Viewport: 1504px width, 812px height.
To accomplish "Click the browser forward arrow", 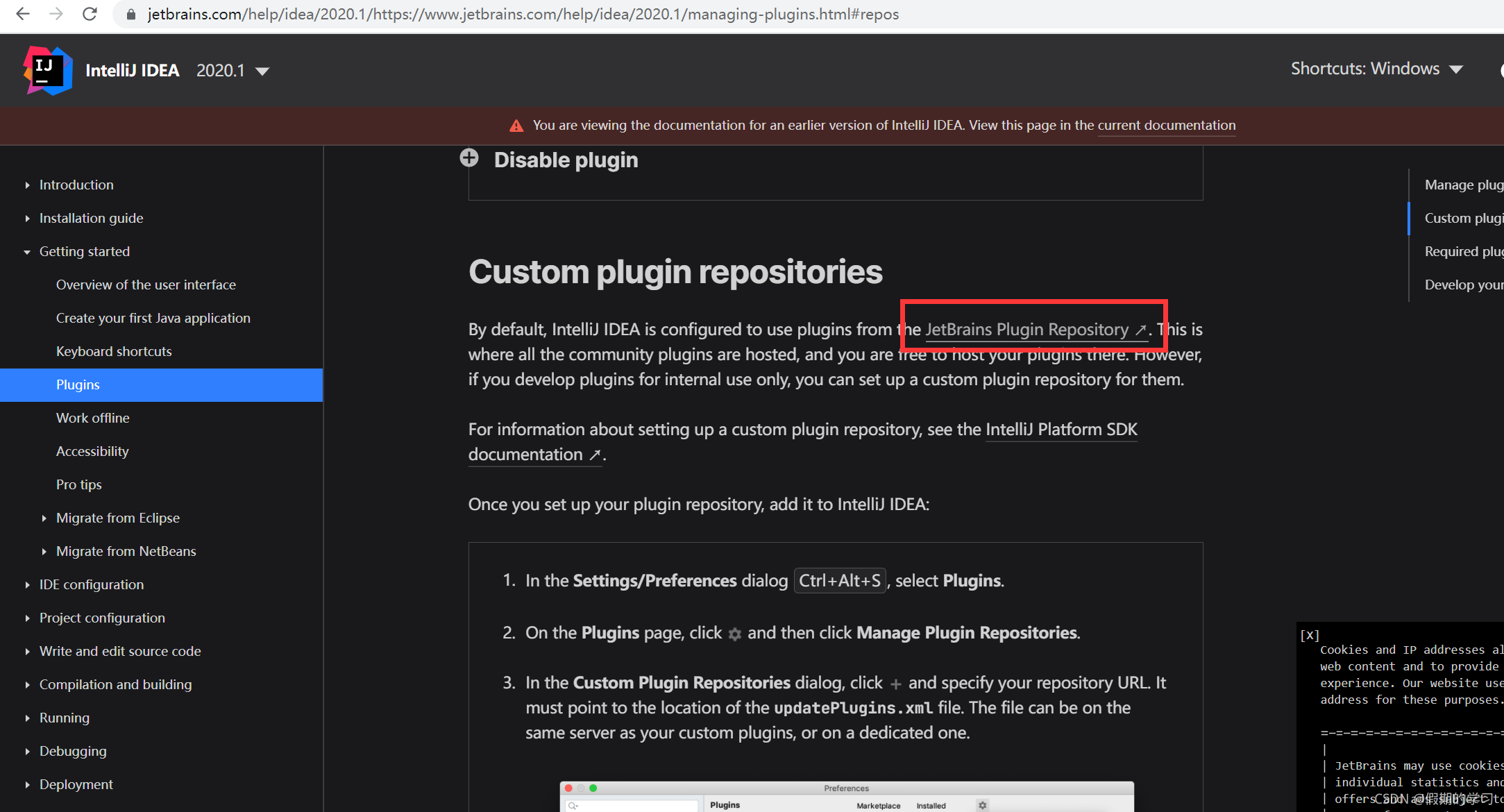I will [x=56, y=14].
